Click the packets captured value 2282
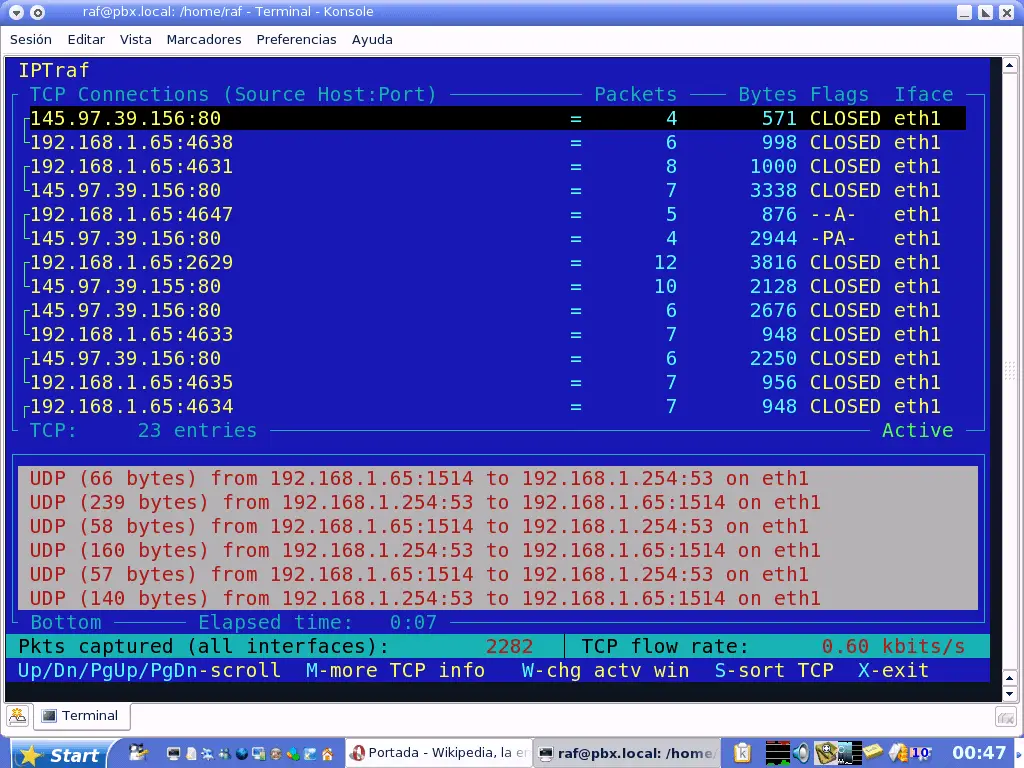 coord(509,647)
